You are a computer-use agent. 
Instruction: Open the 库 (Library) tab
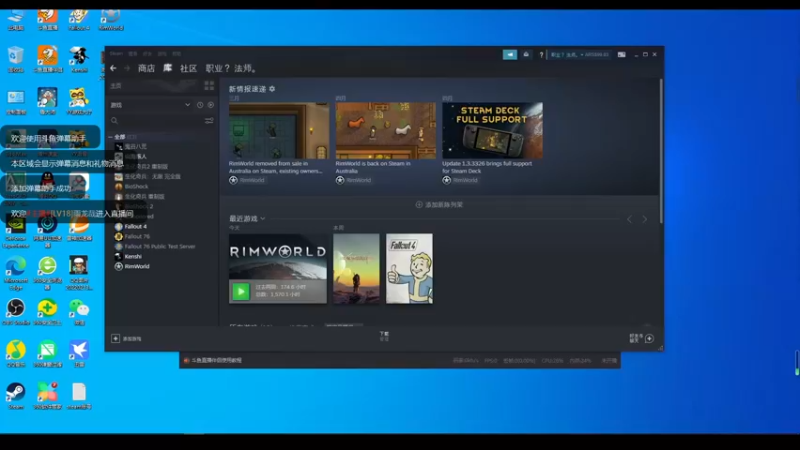[x=167, y=68]
